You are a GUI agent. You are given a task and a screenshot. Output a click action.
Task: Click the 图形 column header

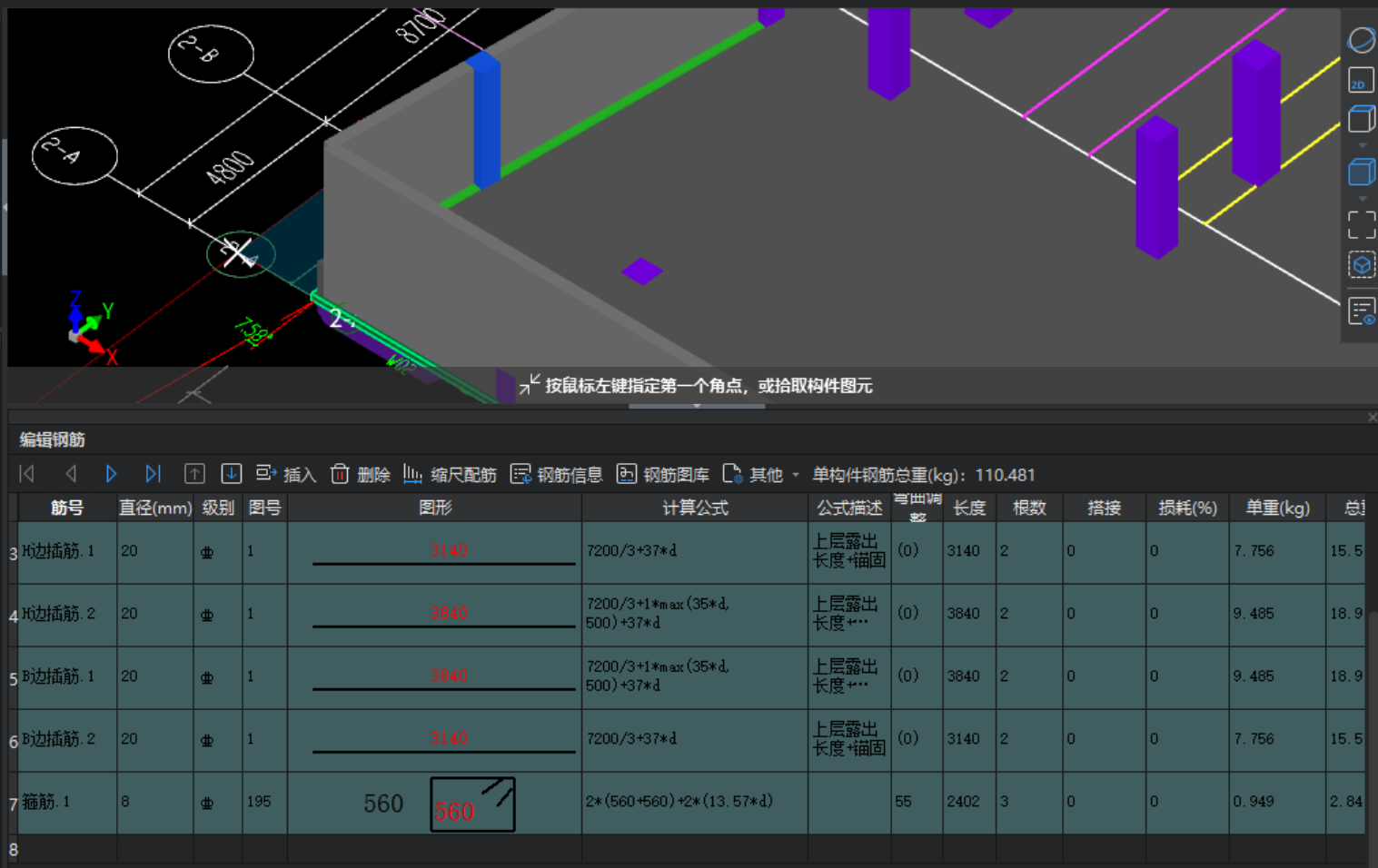[435, 508]
